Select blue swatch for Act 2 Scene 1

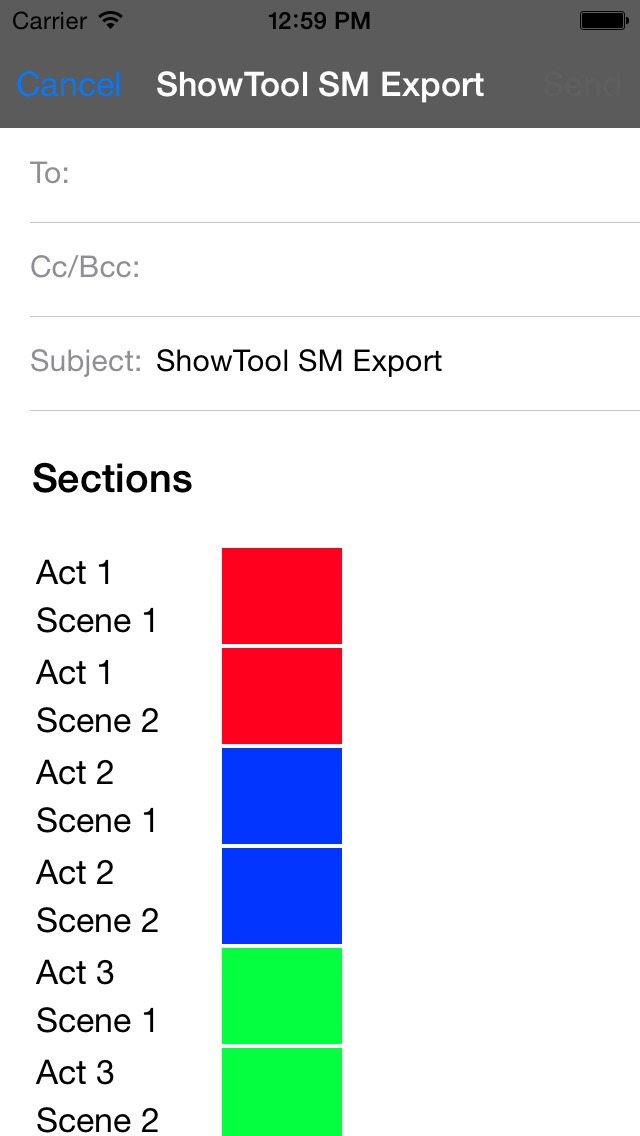point(282,795)
